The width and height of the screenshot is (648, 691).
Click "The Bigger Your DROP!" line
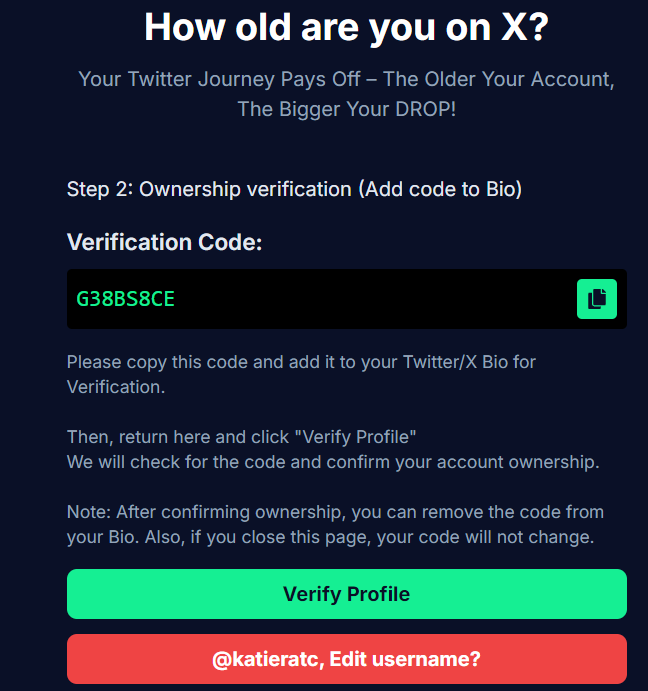click(346, 108)
